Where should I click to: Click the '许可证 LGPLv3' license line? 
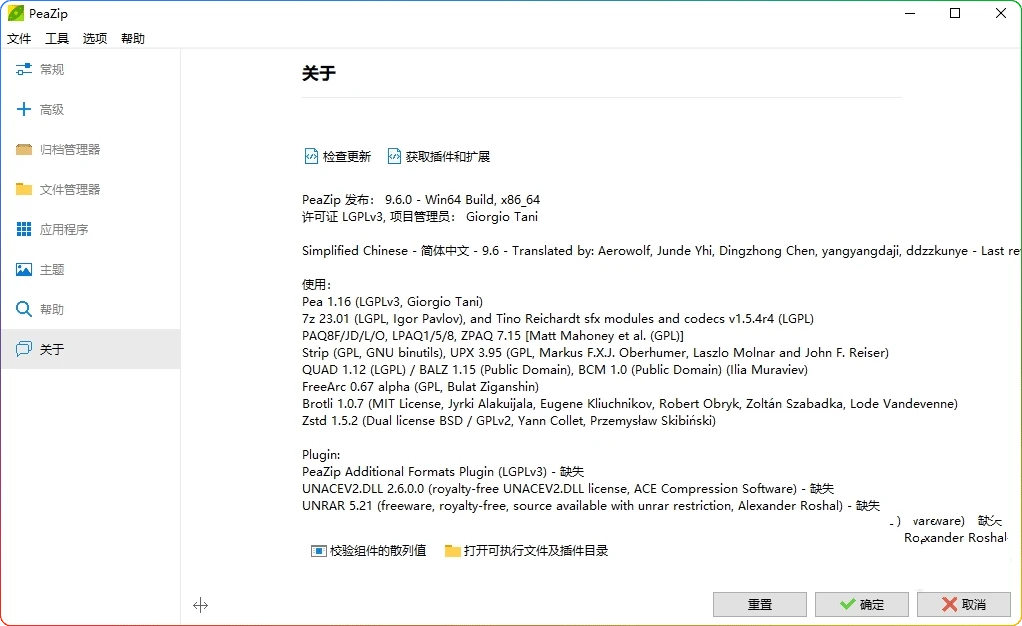[x=420, y=216]
